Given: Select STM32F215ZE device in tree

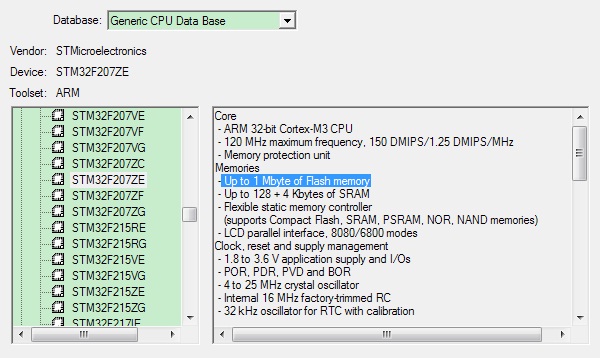Looking at the screenshot, I should 108,292.
